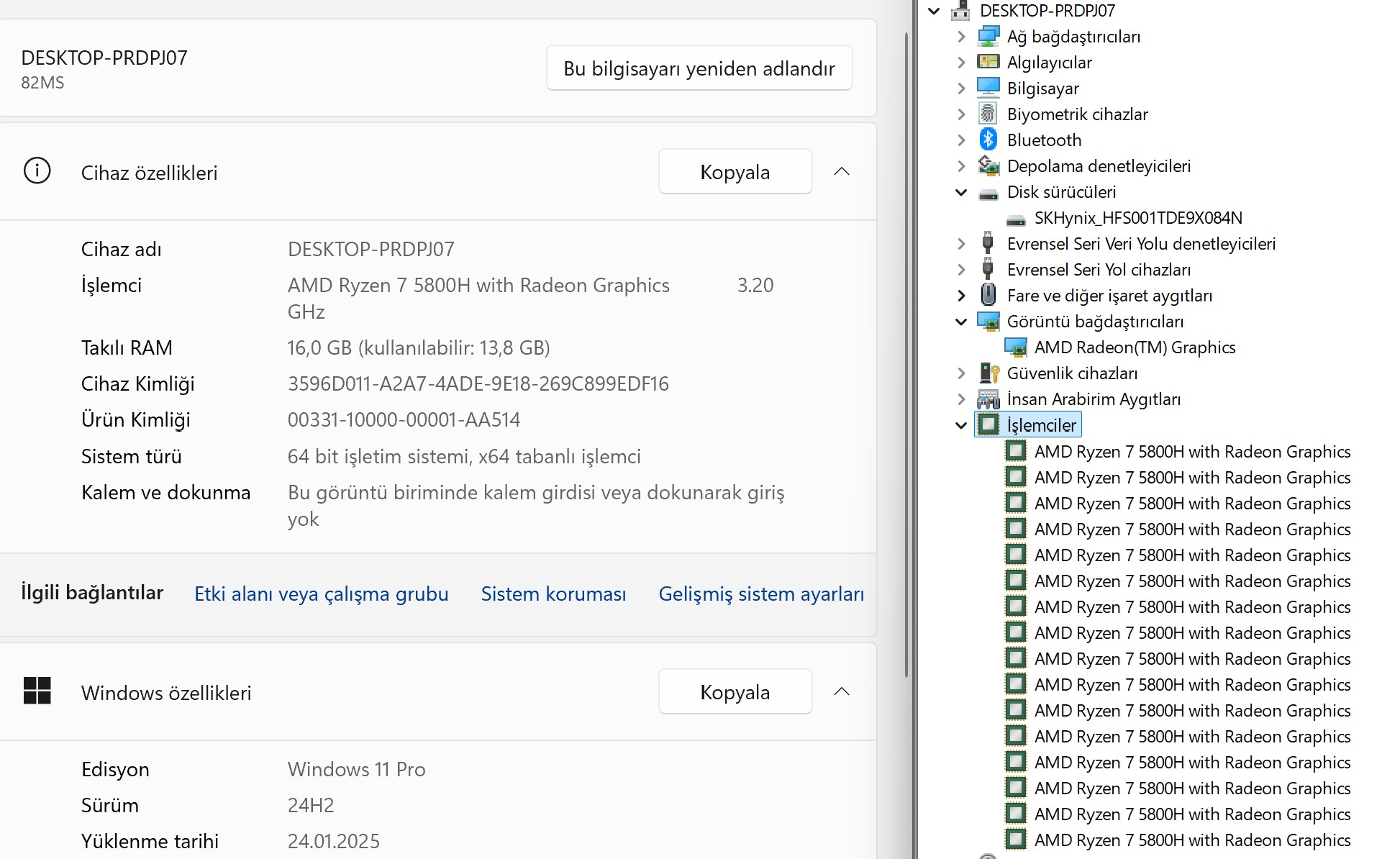Click the Güvenlik cihazları key icon

[x=989, y=373]
